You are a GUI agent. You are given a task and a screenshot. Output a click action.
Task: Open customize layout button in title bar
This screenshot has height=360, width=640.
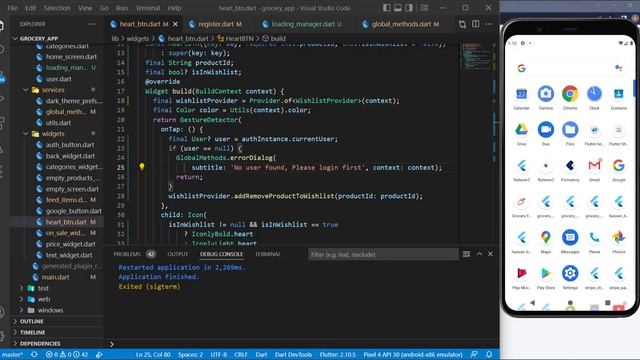(424, 8)
